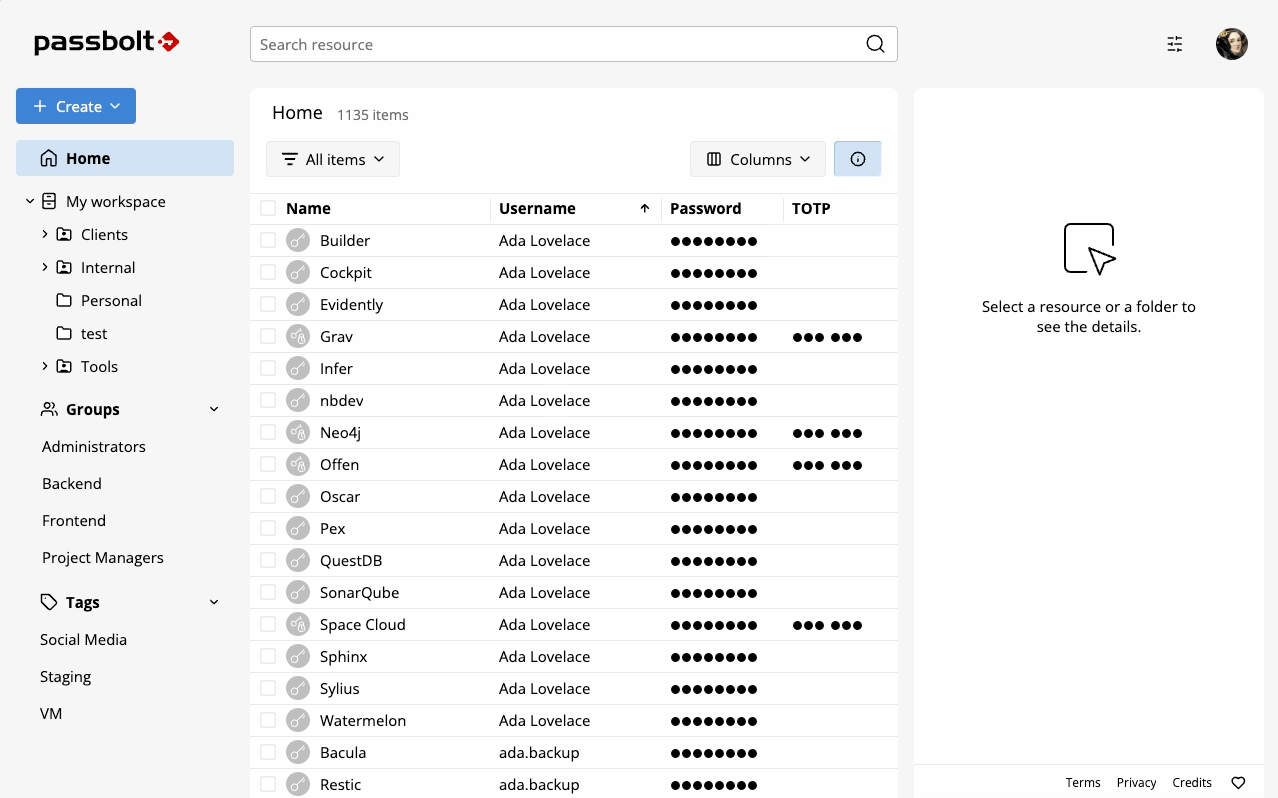1278x798 pixels.
Task: Collapse the Groups section chevron
Action: [x=214, y=409]
